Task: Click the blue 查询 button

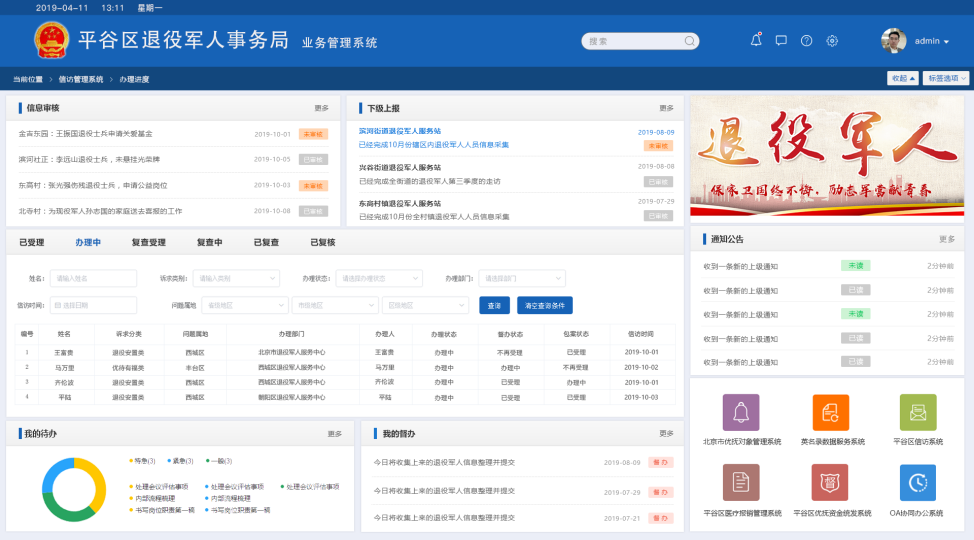Action: pos(494,305)
